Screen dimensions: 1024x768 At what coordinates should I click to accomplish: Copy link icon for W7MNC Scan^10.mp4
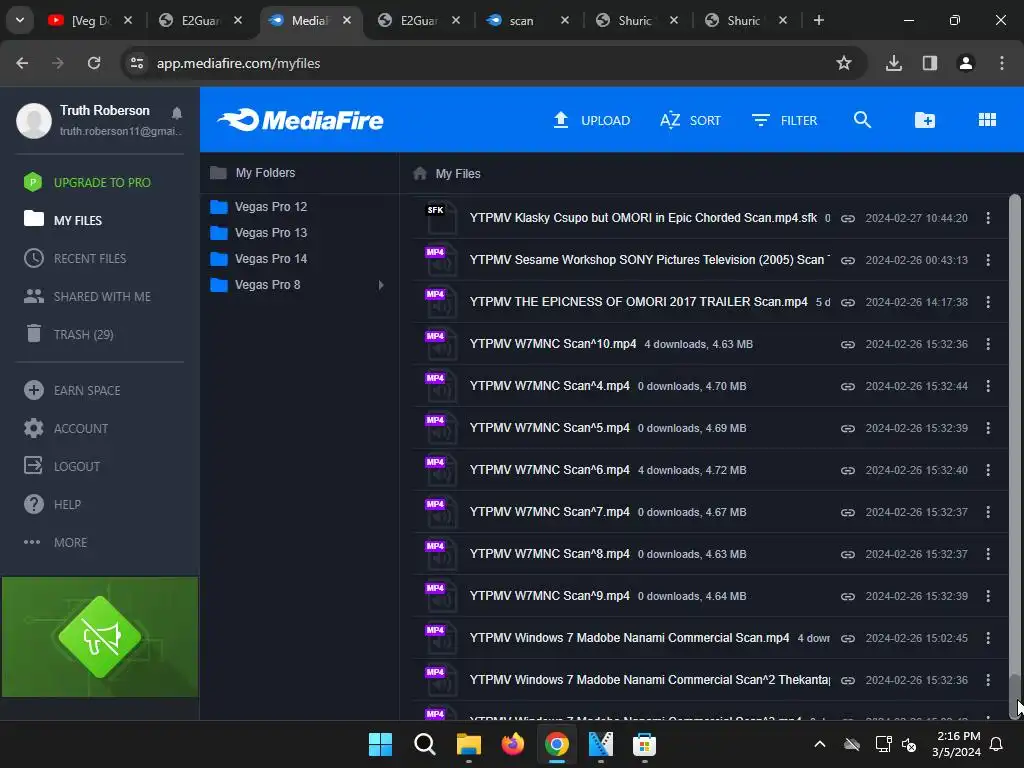click(x=848, y=344)
